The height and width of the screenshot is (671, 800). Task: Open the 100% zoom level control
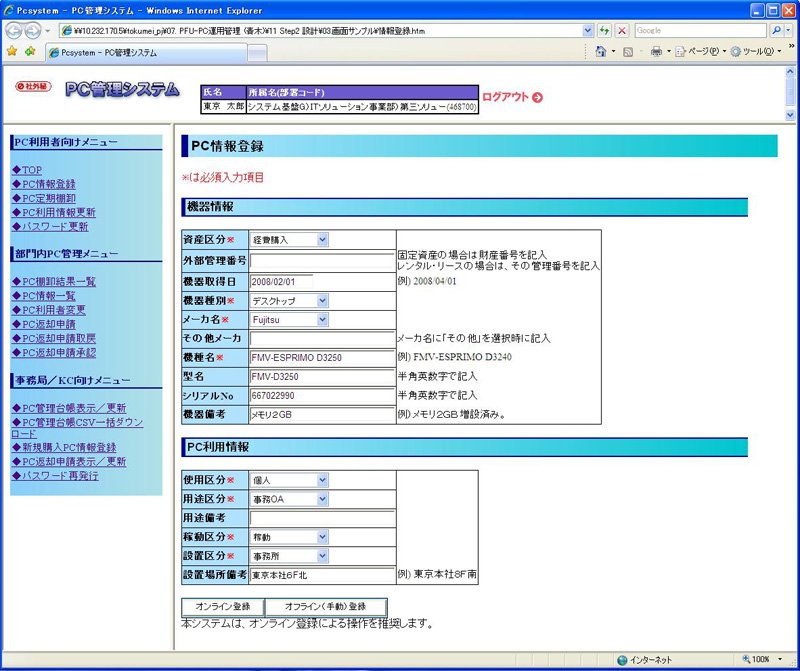(762, 659)
